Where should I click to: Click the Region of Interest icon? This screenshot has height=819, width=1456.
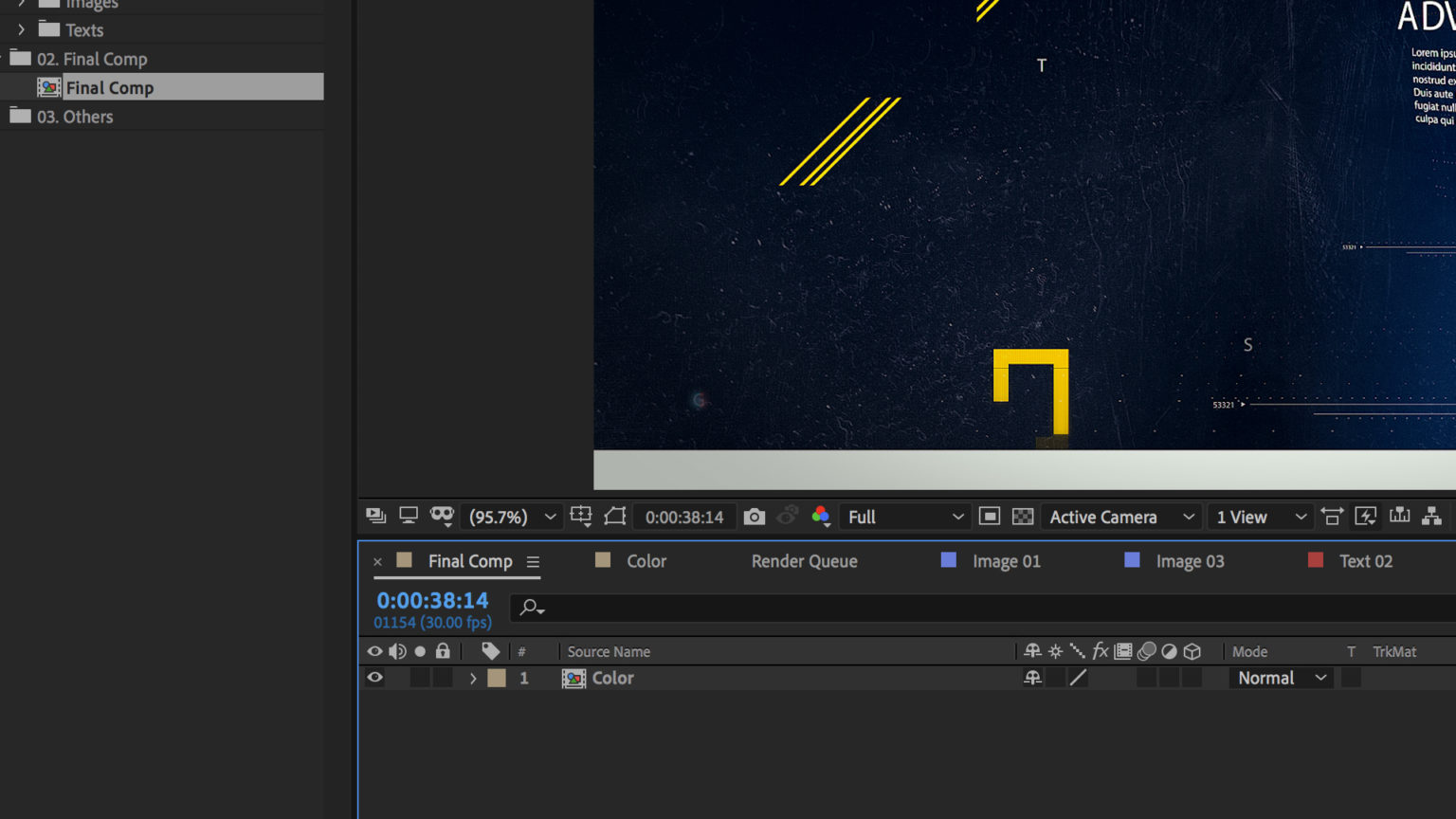click(x=990, y=517)
